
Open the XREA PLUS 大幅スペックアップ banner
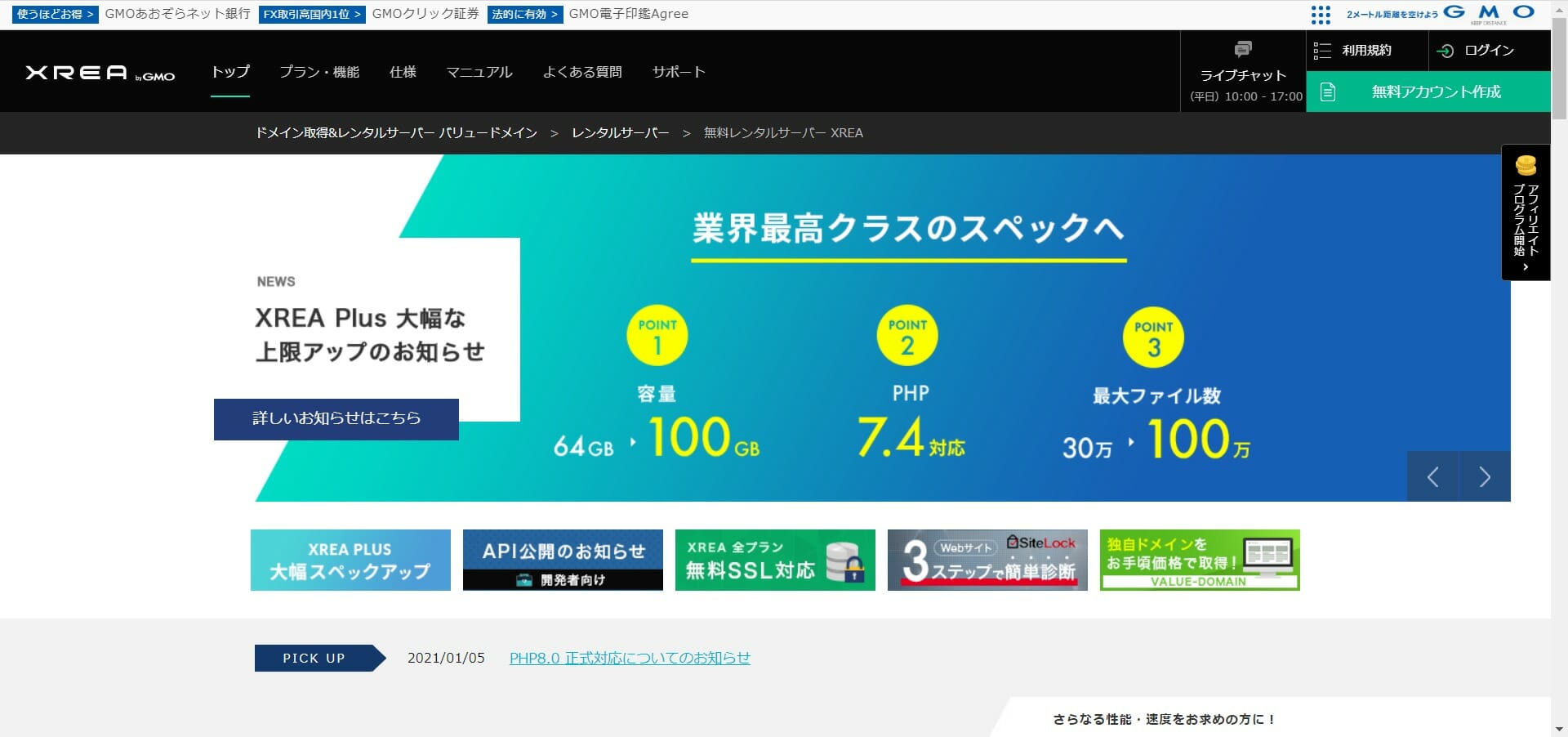coord(350,560)
